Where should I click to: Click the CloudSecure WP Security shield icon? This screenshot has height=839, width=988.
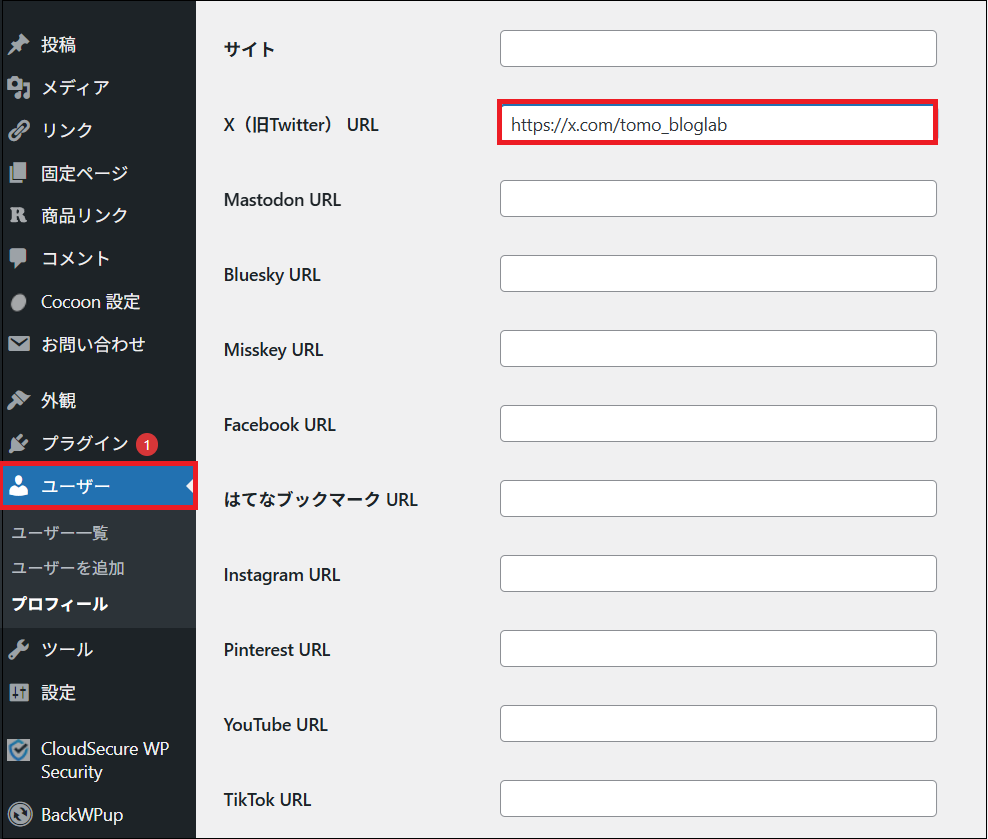tap(18, 748)
